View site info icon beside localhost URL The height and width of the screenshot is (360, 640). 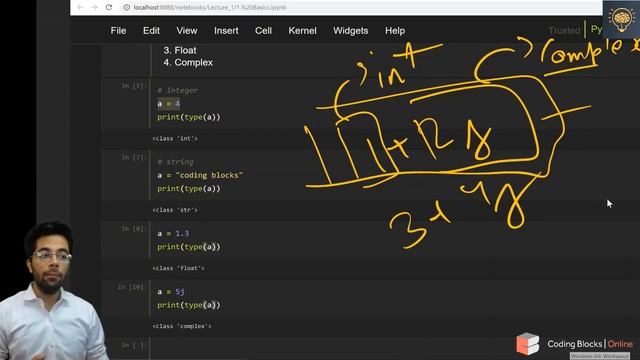click(127, 7)
